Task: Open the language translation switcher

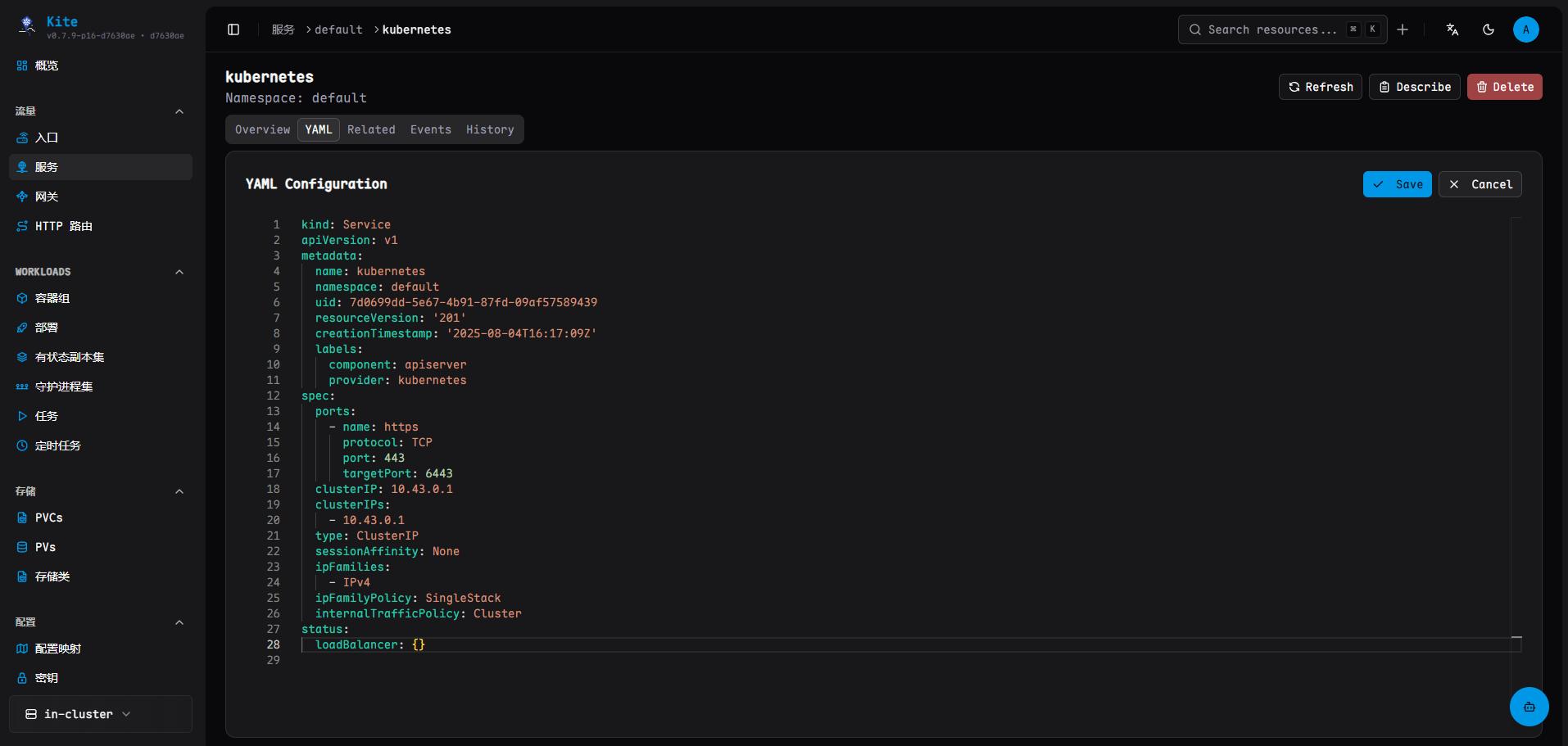Action: [1452, 29]
